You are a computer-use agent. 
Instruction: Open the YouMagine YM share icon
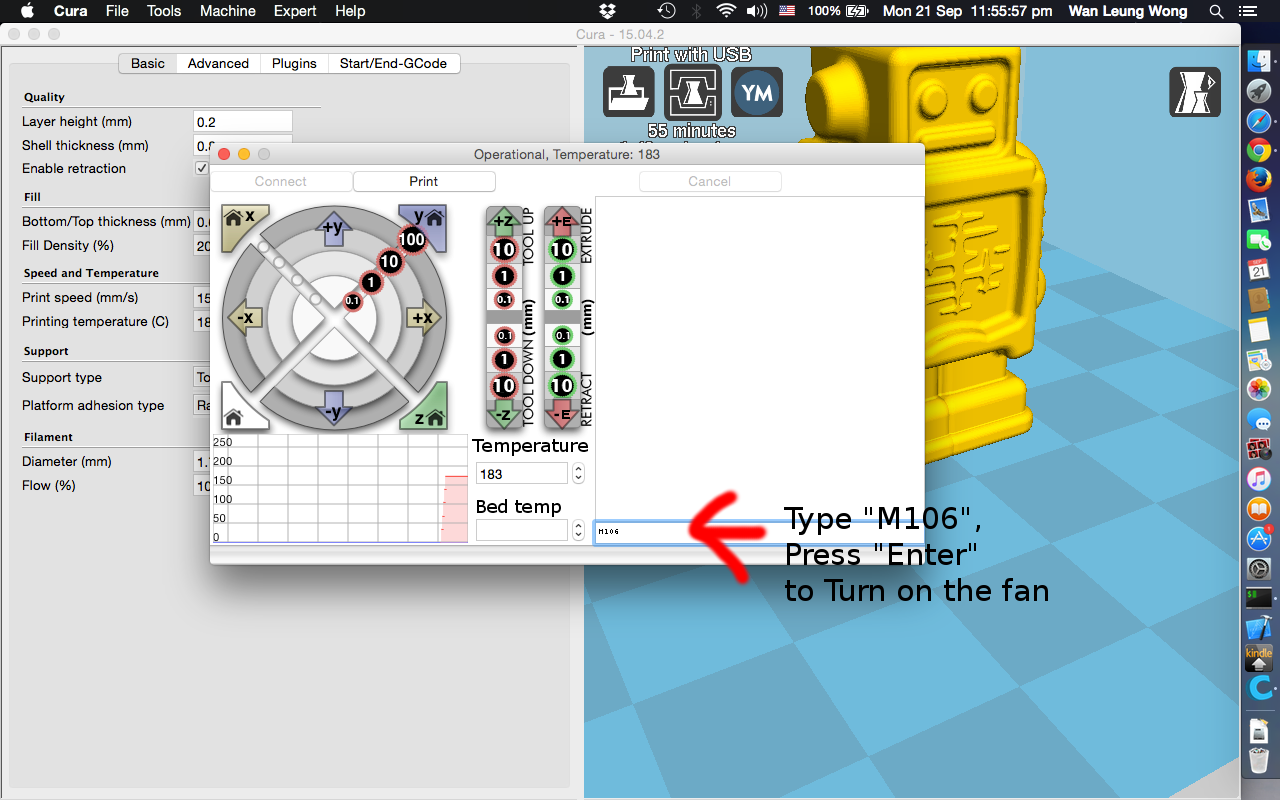(757, 92)
